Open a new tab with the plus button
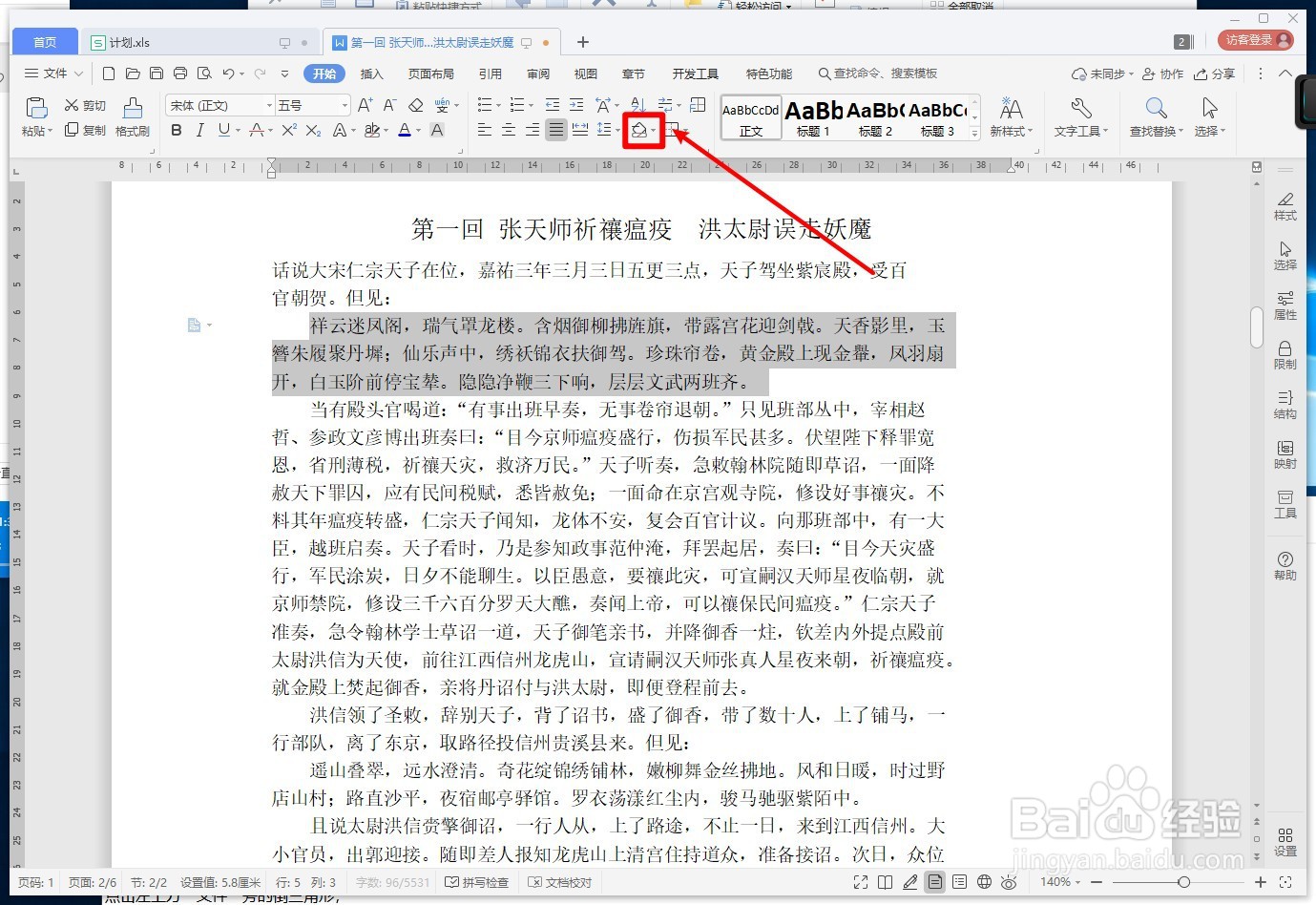 click(x=583, y=42)
